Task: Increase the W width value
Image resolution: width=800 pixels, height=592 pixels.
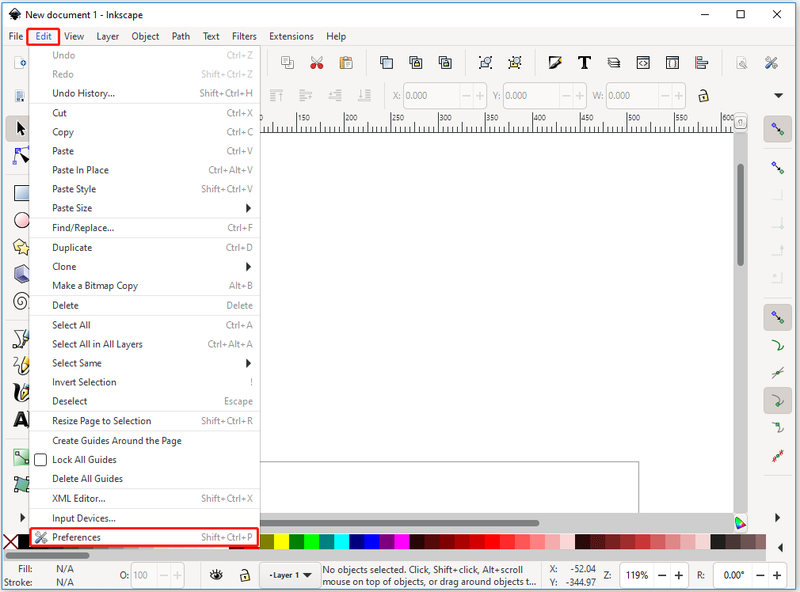Action: pyautogui.click(x=679, y=95)
